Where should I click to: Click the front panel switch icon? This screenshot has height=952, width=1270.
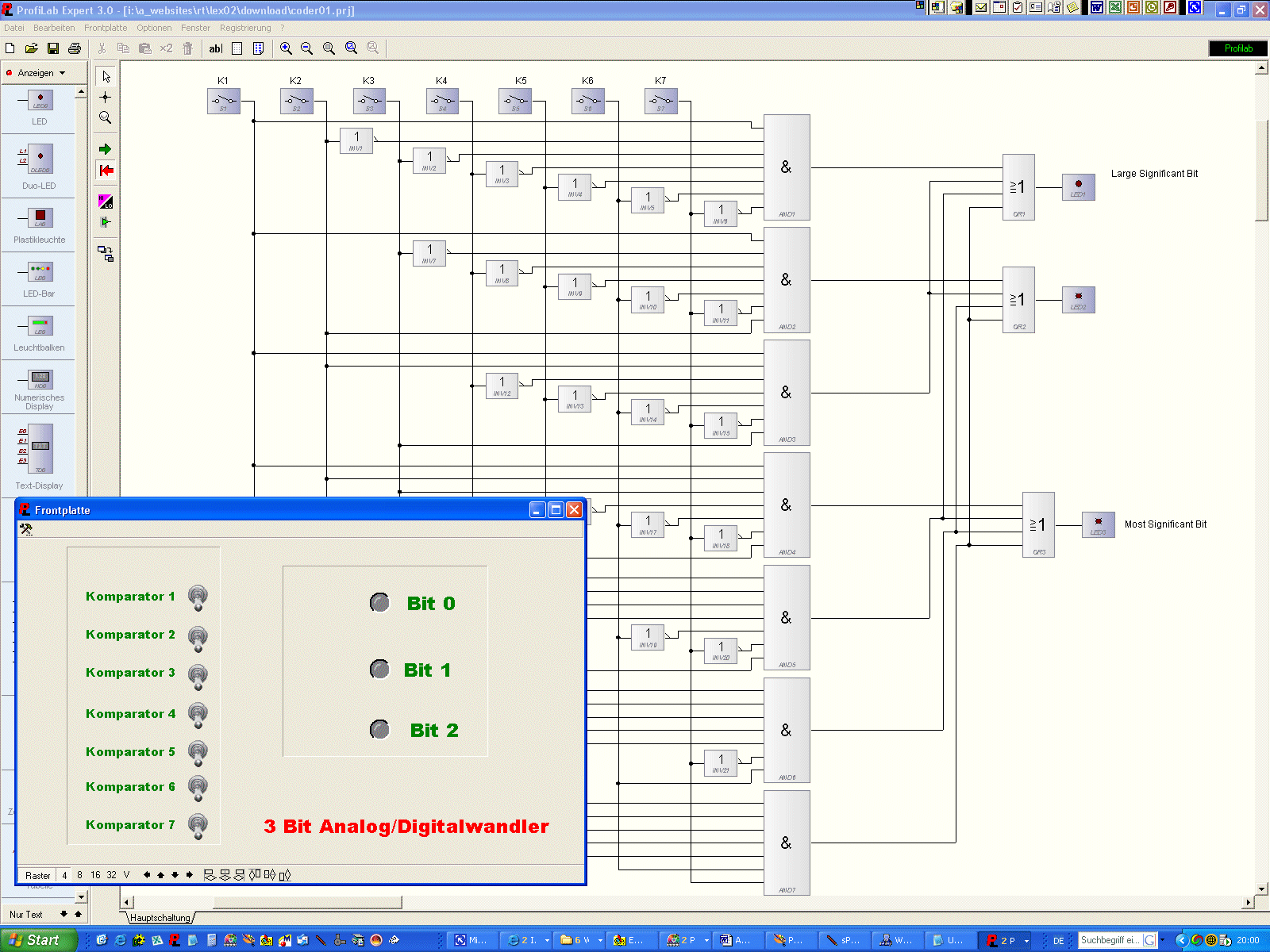pyautogui.click(x=106, y=253)
